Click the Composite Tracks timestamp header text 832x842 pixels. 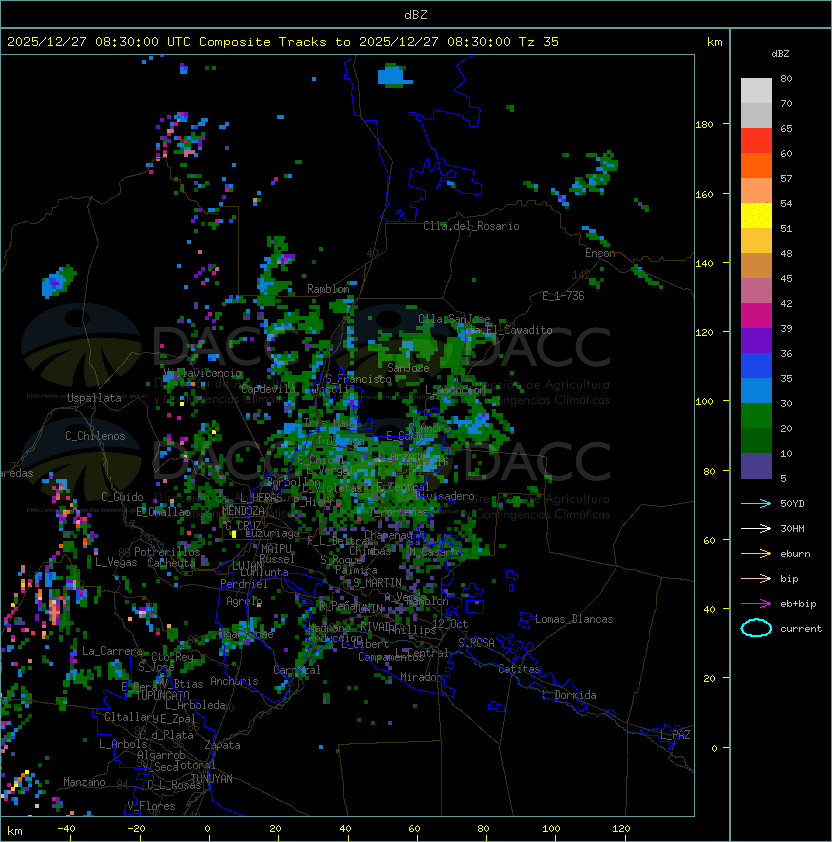[283, 42]
